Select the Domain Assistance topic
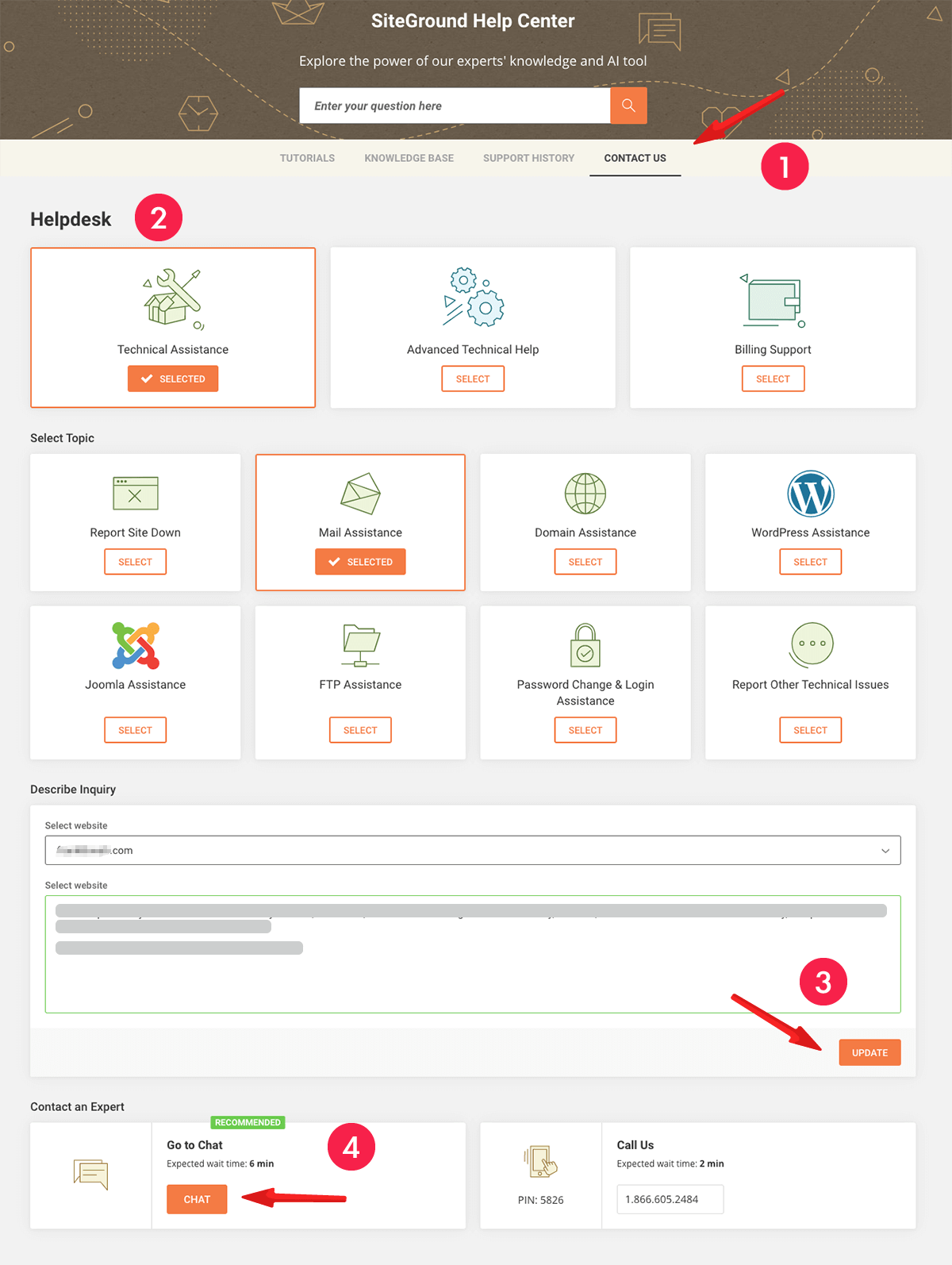The image size is (952, 1265). pos(585,562)
